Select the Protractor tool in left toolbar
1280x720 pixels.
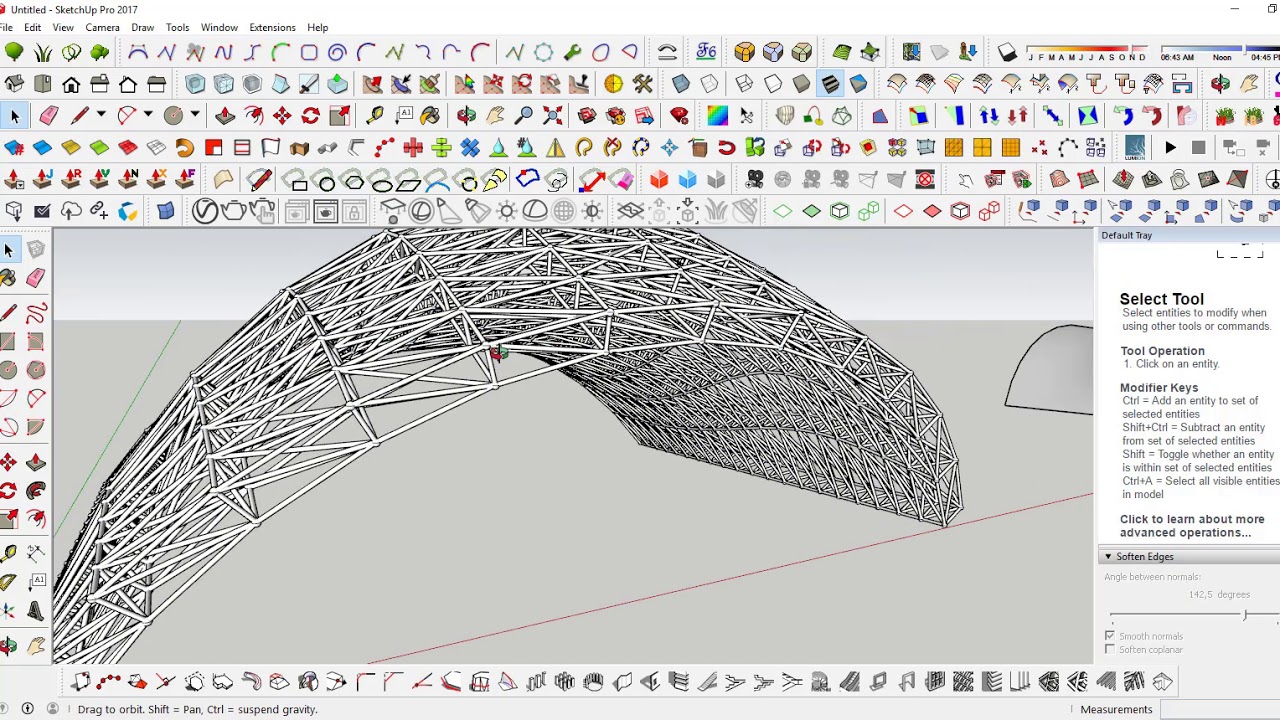coord(9,582)
